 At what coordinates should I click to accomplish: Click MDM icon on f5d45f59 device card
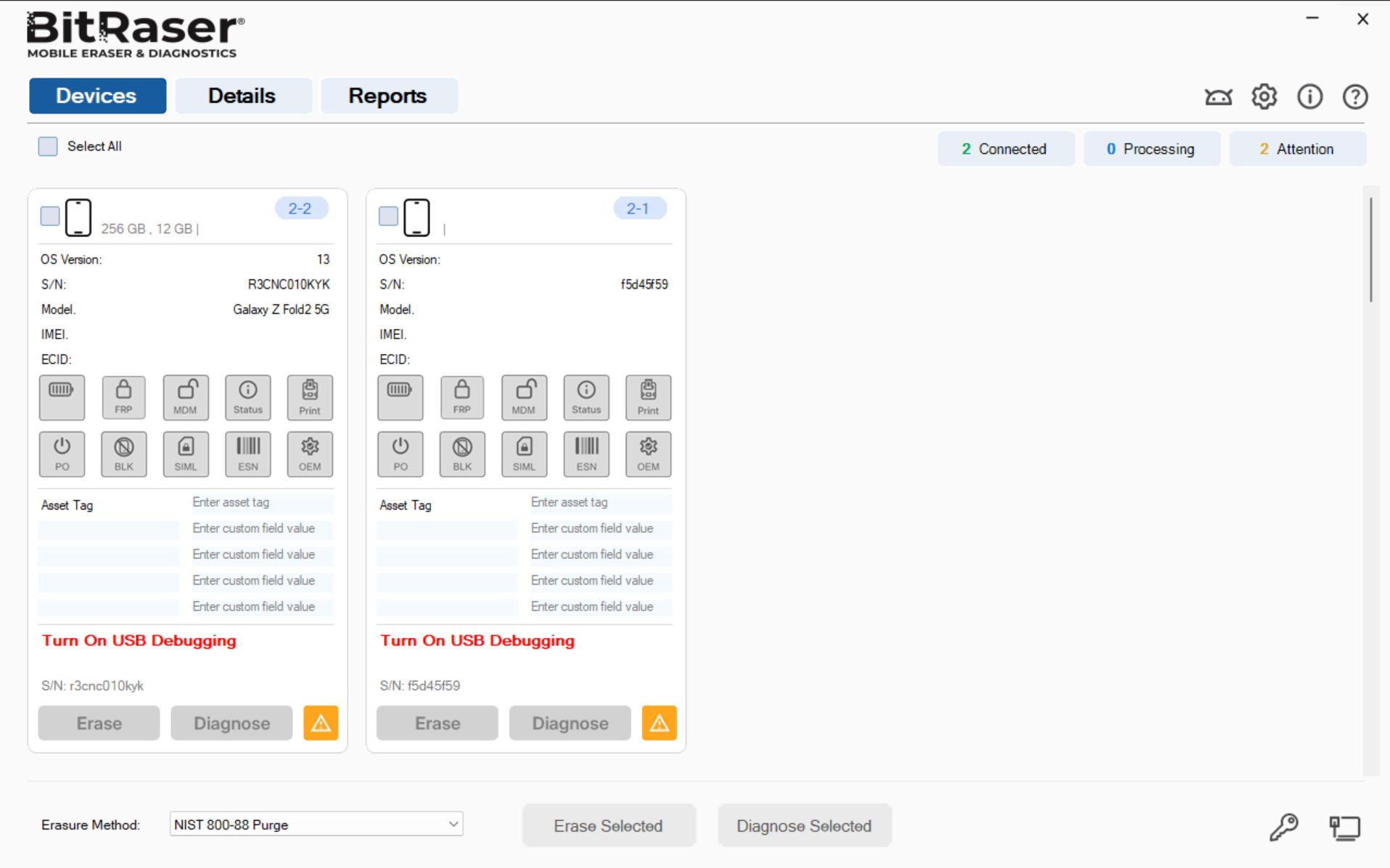click(525, 397)
